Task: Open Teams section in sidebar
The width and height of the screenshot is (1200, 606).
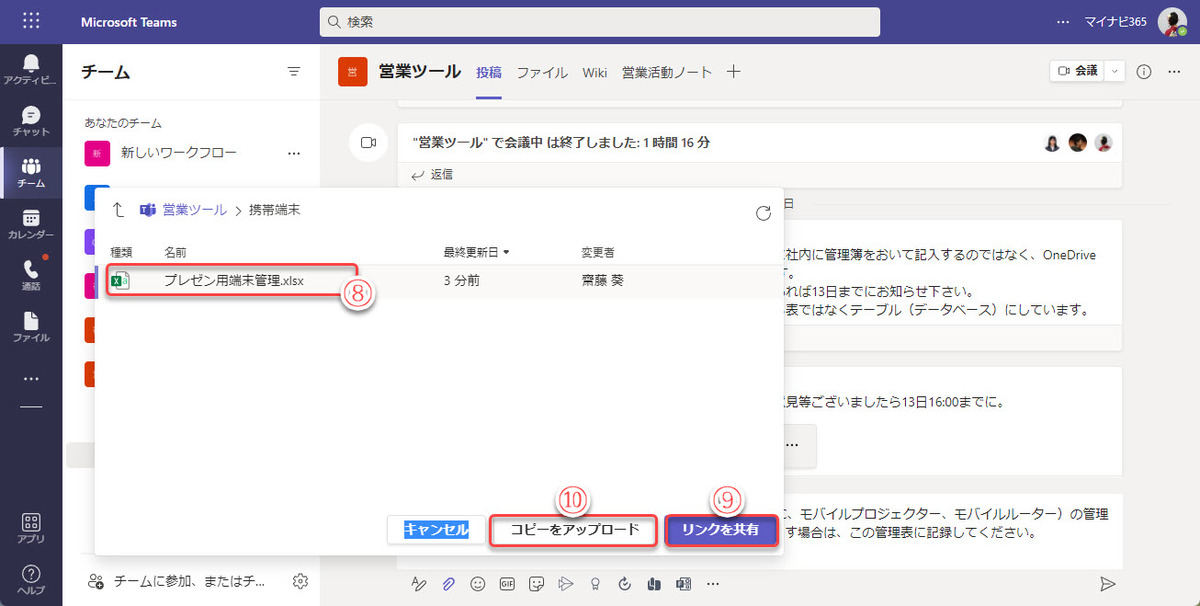Action: click(31, 173)
